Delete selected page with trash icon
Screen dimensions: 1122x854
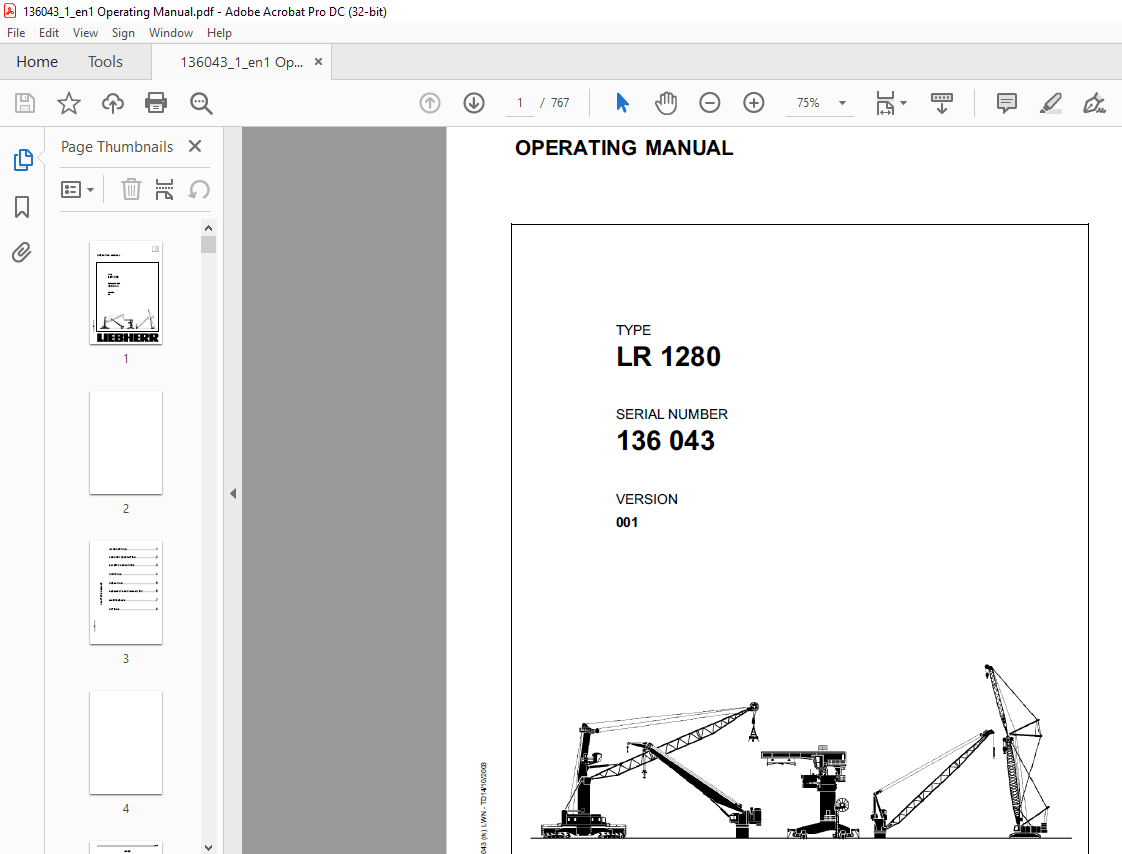pos(131,190)
